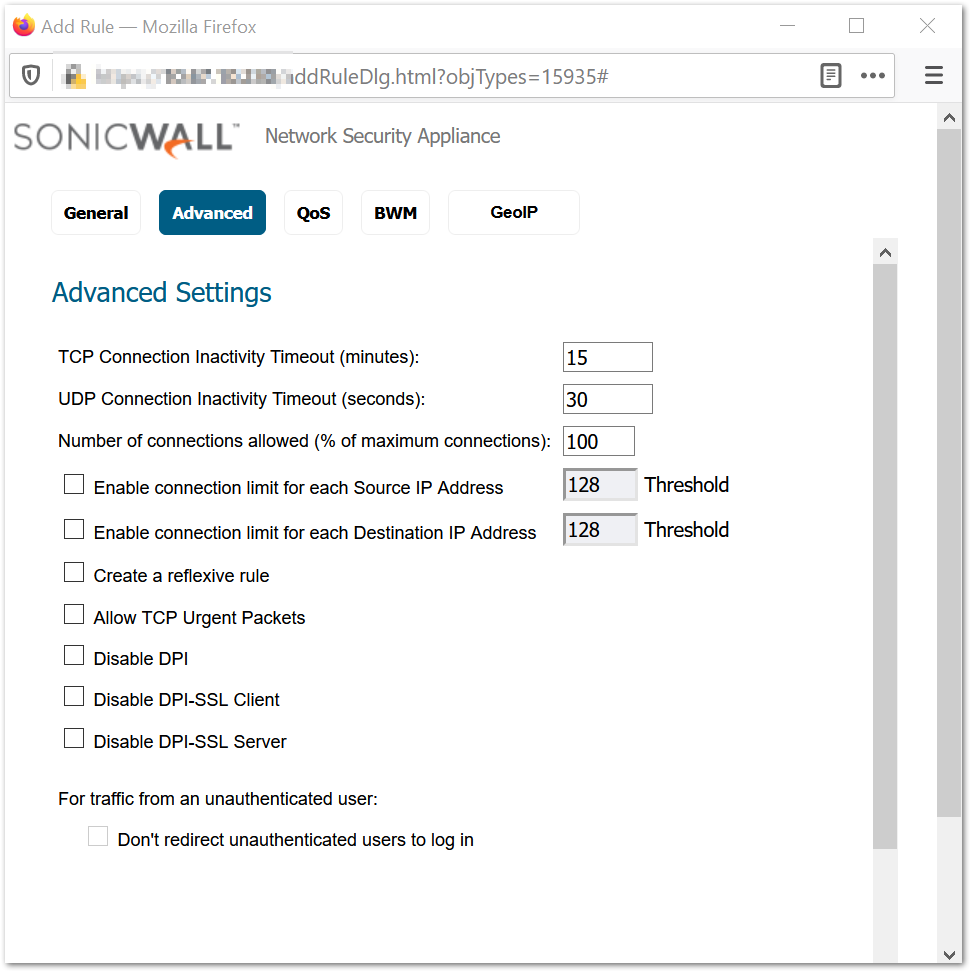Screen dimensions: 971x972
Task: Minimize the Add Rule window
Action: (787, 26)
